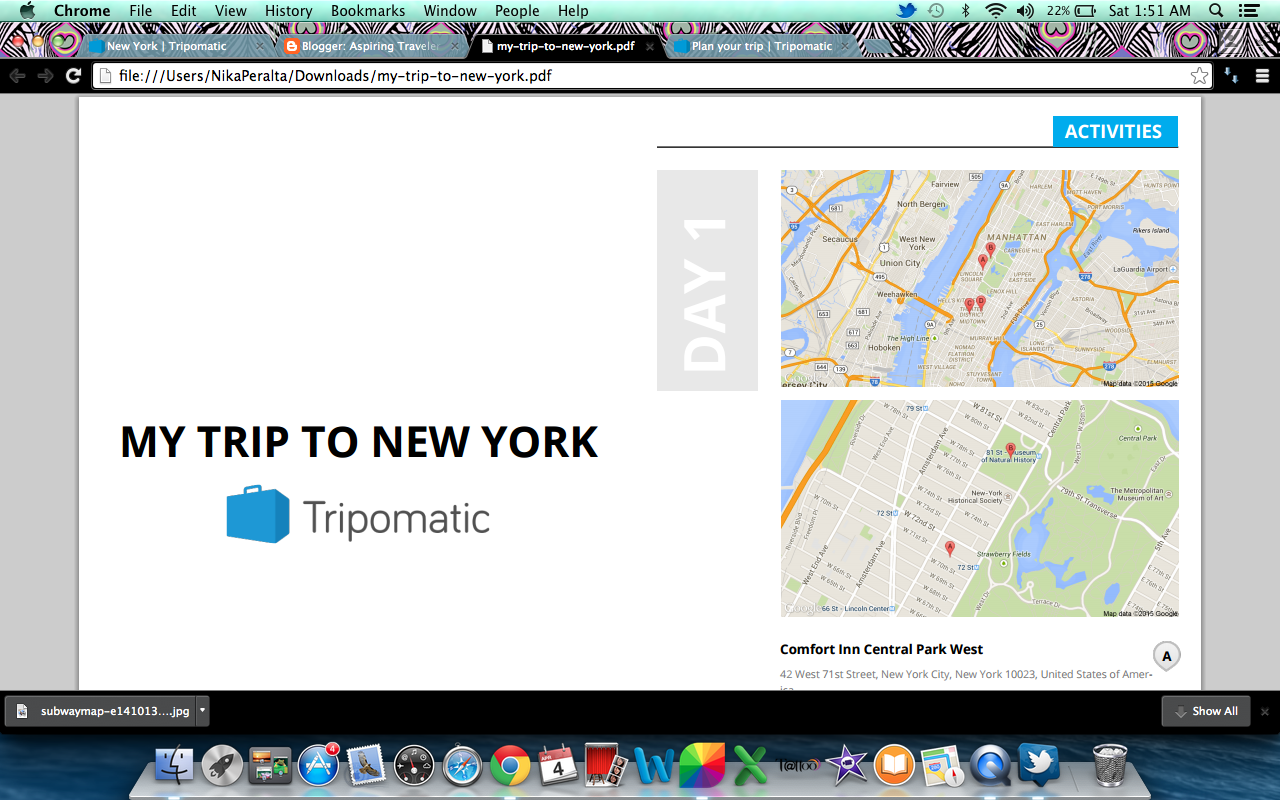1280x800 pixels.
Task: Bookmark this page with the star icon
Action: [1199, 76]
